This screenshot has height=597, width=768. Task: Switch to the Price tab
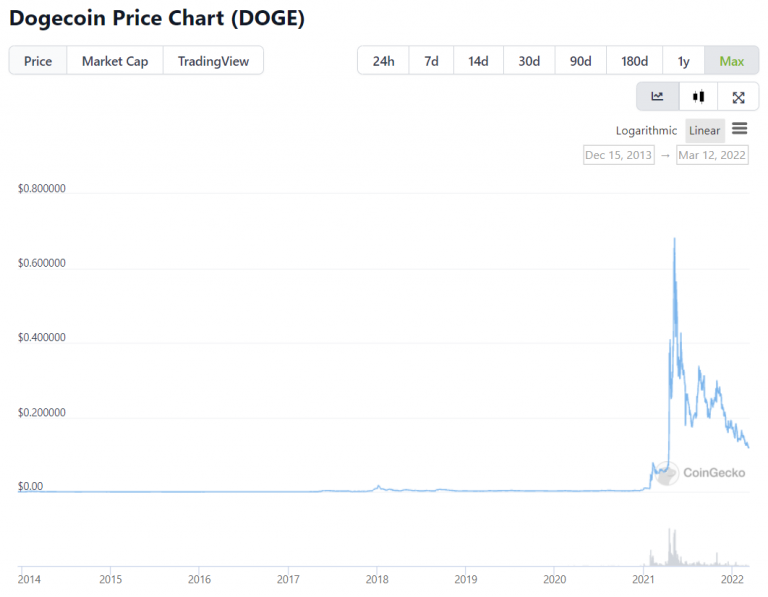pos(38,61)
